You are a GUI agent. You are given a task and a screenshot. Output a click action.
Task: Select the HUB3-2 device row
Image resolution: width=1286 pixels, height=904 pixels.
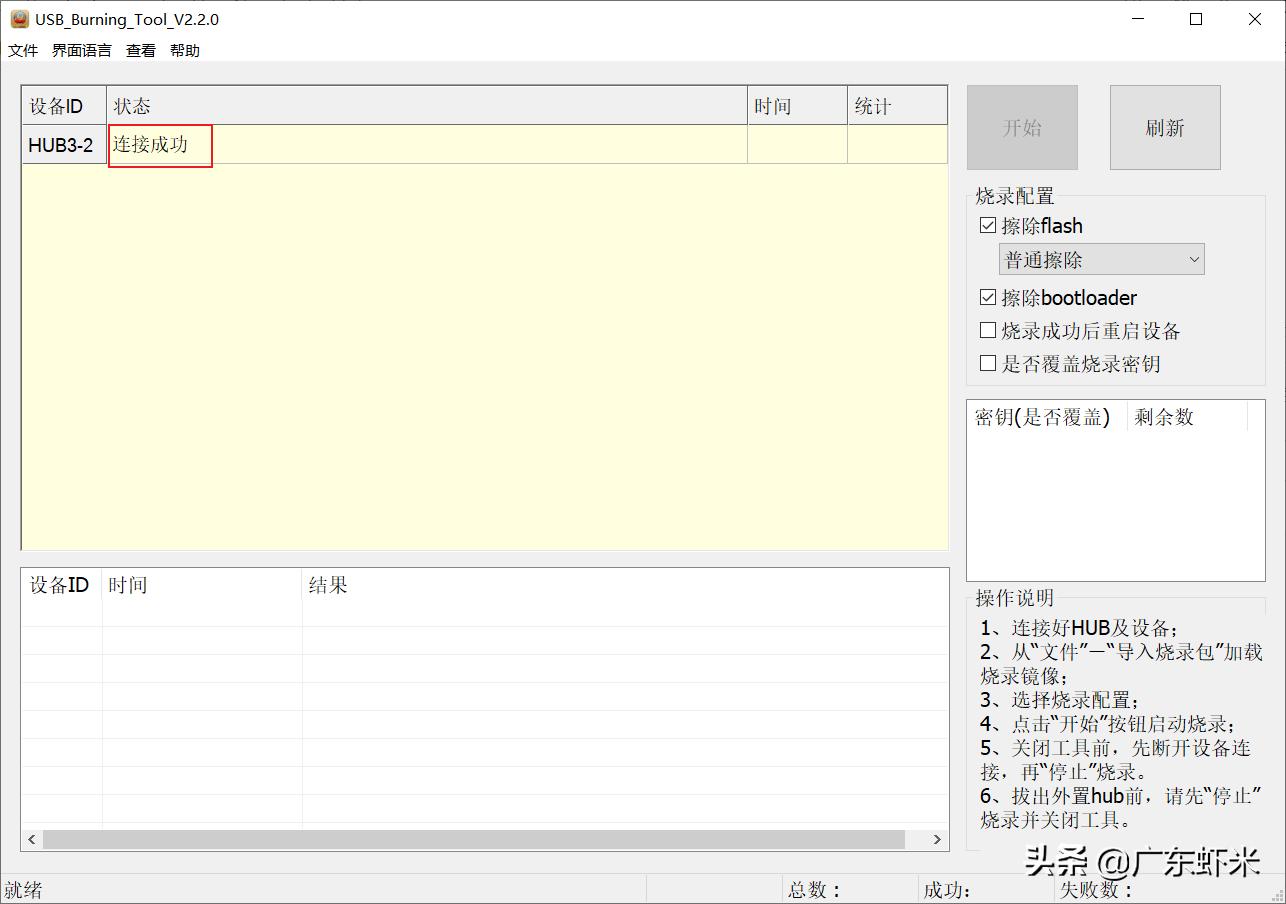coord(63,144)
